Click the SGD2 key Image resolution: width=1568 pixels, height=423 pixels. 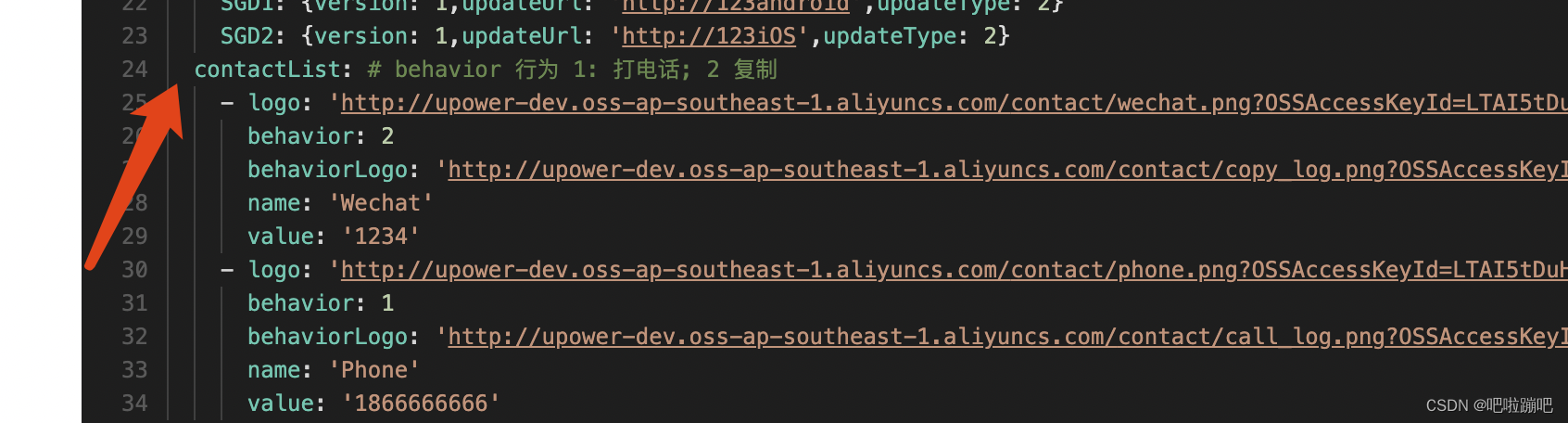point(247,36)
